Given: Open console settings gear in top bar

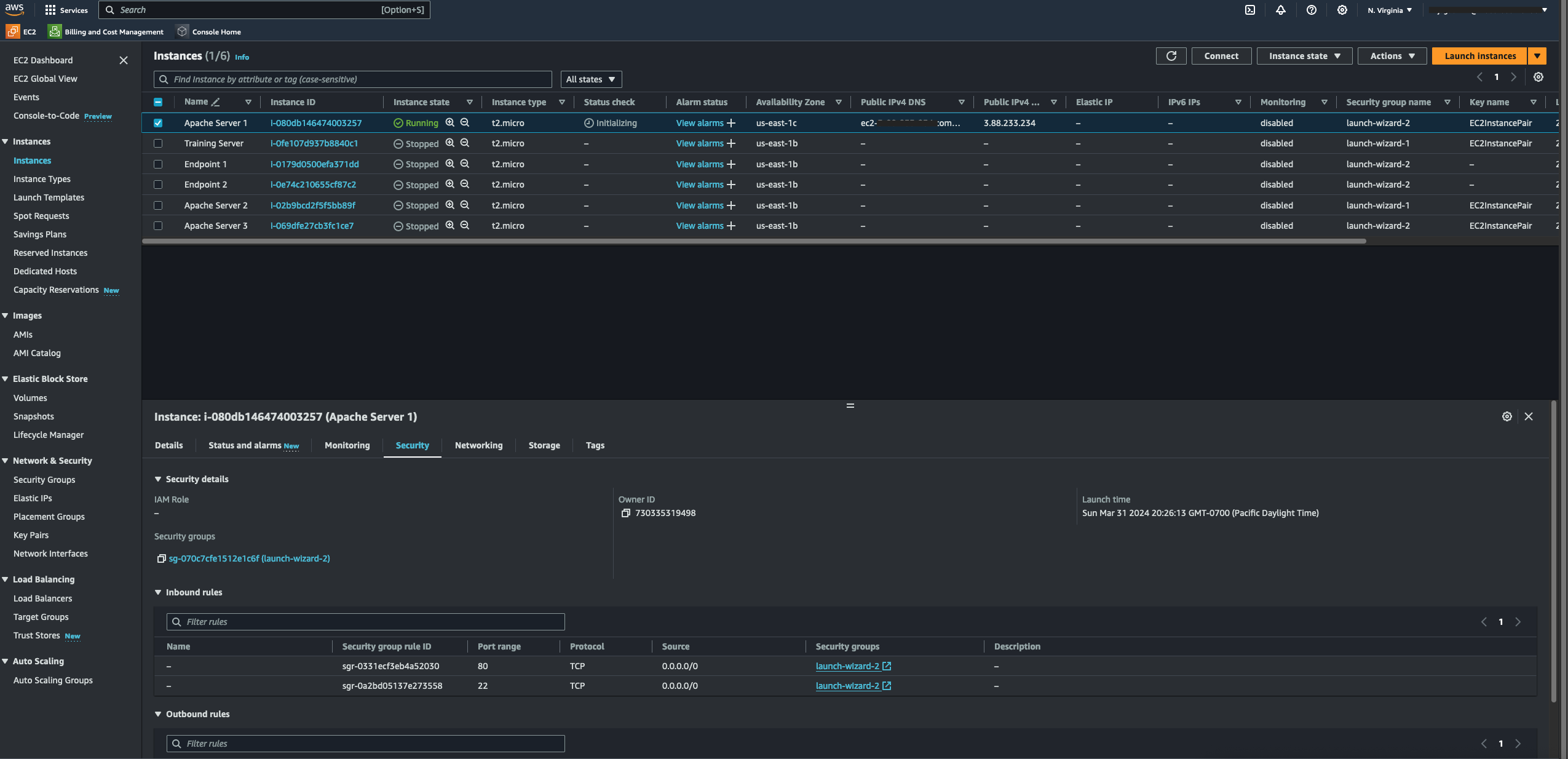Looking at the screenshot, I should (x=1342, y=10).
